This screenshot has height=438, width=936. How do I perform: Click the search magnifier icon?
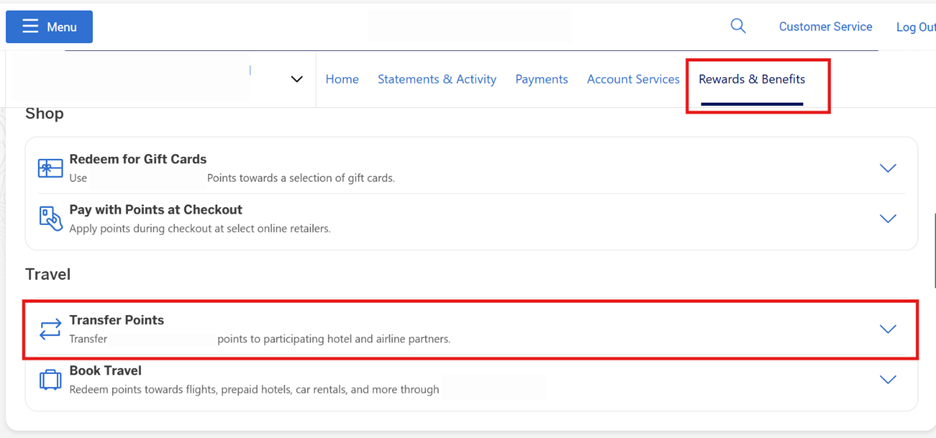[x=738, y=26]
